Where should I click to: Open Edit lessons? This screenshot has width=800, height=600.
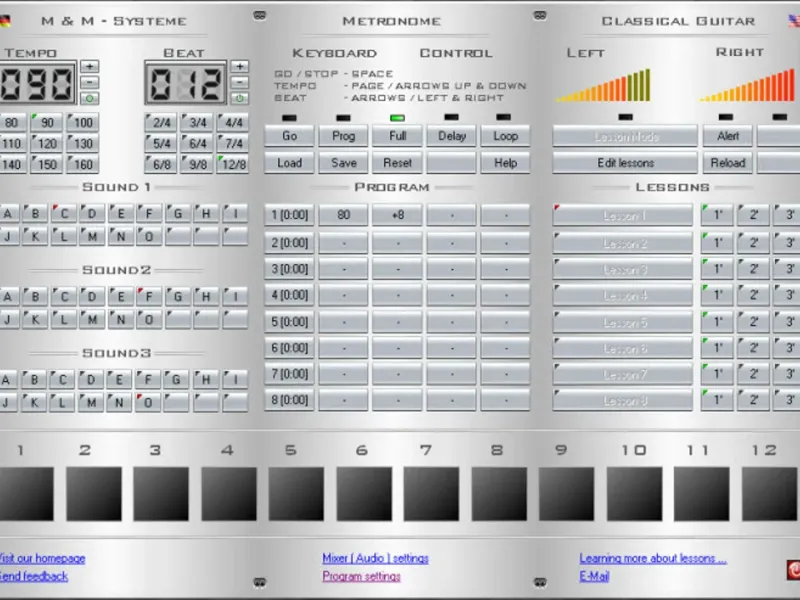tap(626, 163)
